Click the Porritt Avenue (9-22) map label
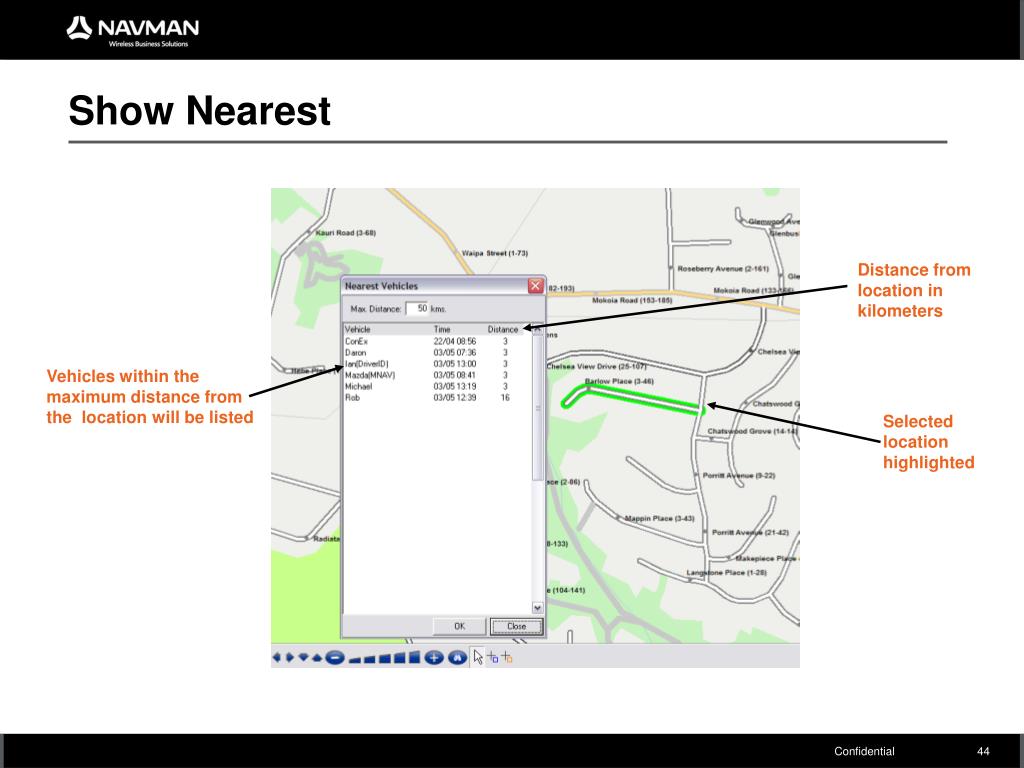 coord(739,475)
